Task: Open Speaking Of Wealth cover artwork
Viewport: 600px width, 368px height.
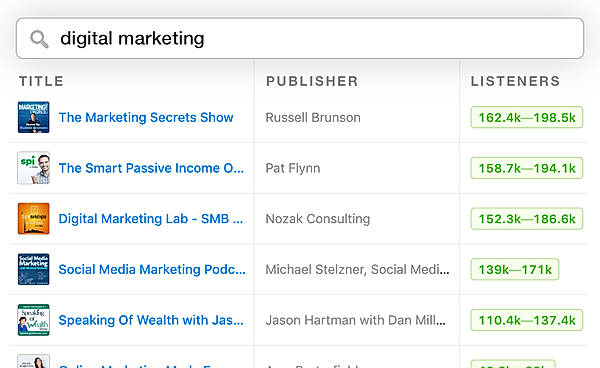Action: 34,320
